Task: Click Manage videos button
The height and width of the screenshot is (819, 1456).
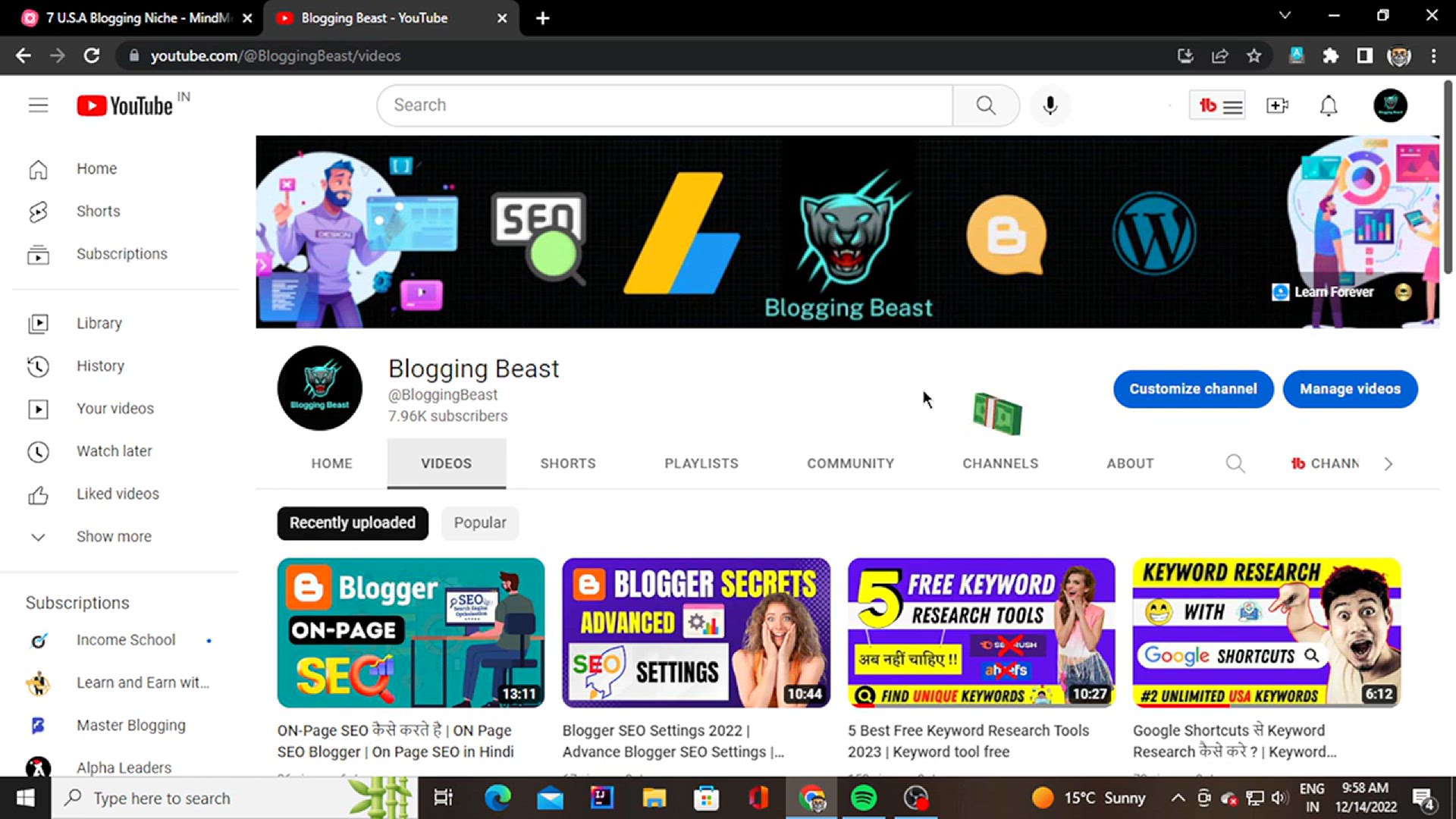Action: (1350, 389)
